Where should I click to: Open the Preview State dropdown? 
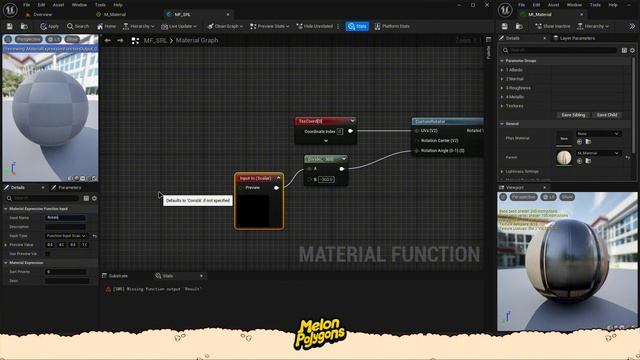[x=270, y=26]
